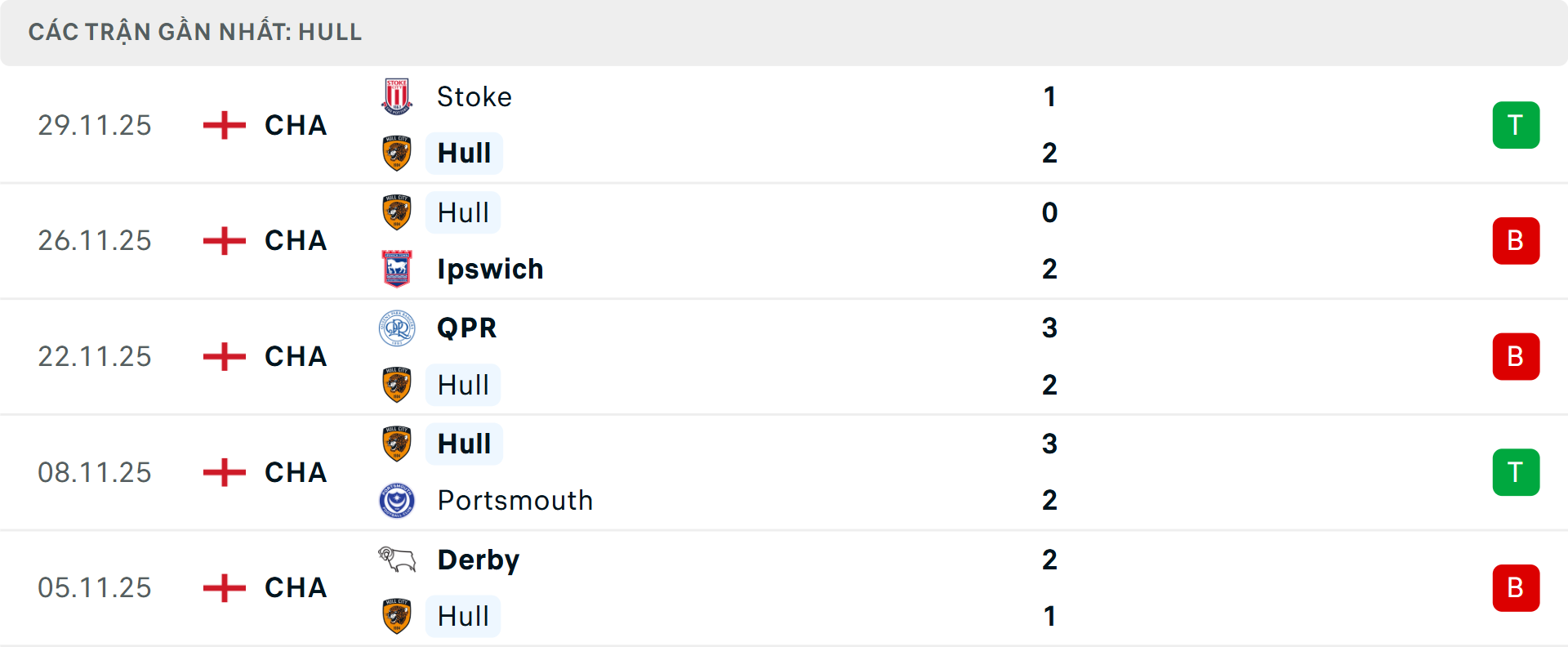Open the Ipswich team link
Image resolution: width=1568 pixels, height=647 pixels.
[490, 269]
